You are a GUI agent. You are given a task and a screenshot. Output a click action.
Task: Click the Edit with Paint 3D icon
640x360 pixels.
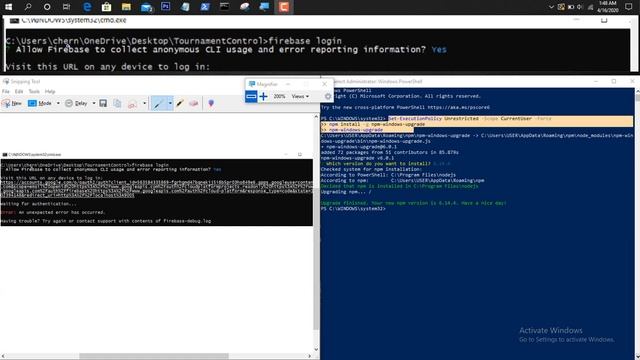(211, 104)
